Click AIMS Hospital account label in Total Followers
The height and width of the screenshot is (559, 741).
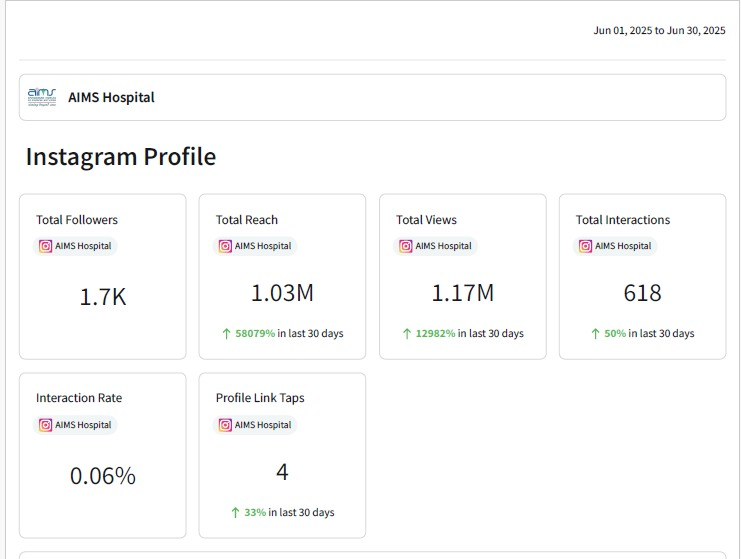click(x=83, y=246)
